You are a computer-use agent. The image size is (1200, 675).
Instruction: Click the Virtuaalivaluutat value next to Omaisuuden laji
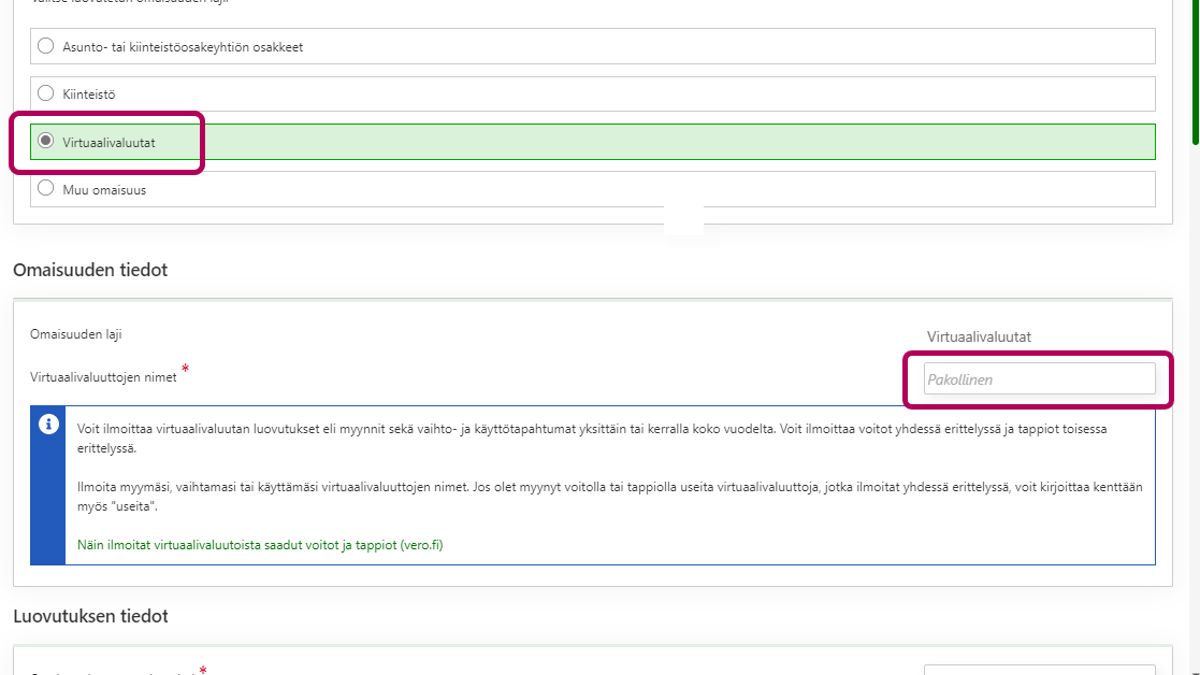coord(978,337)
